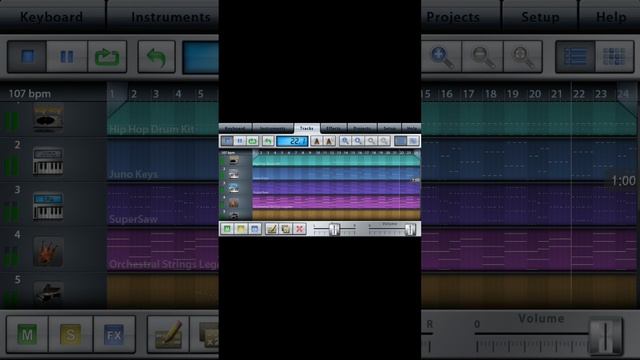Click the pause button in the small centered view
This screenshot has width=640, height=360.
(x=240, y=141)
